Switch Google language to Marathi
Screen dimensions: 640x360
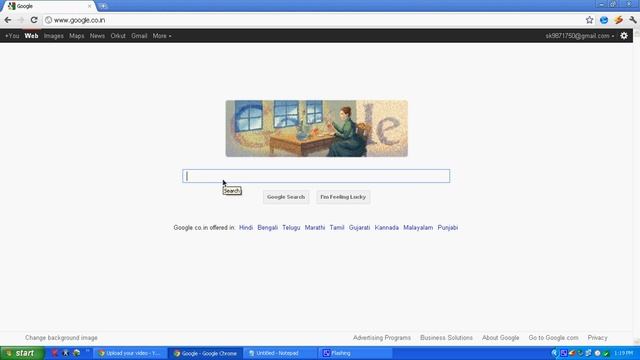pos(315,227)
